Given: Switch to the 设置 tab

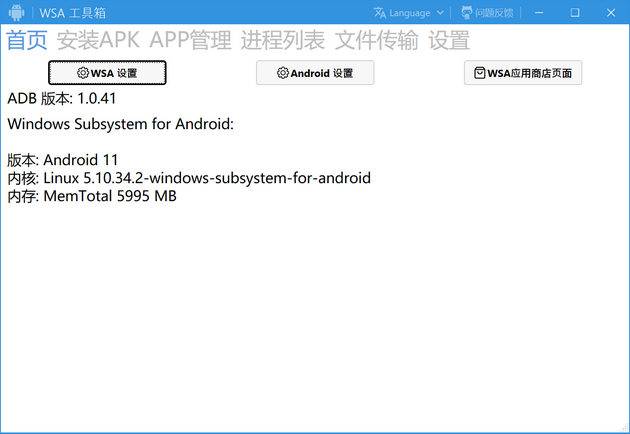Looking at the screenshot, I should click(x=449, y=40).
